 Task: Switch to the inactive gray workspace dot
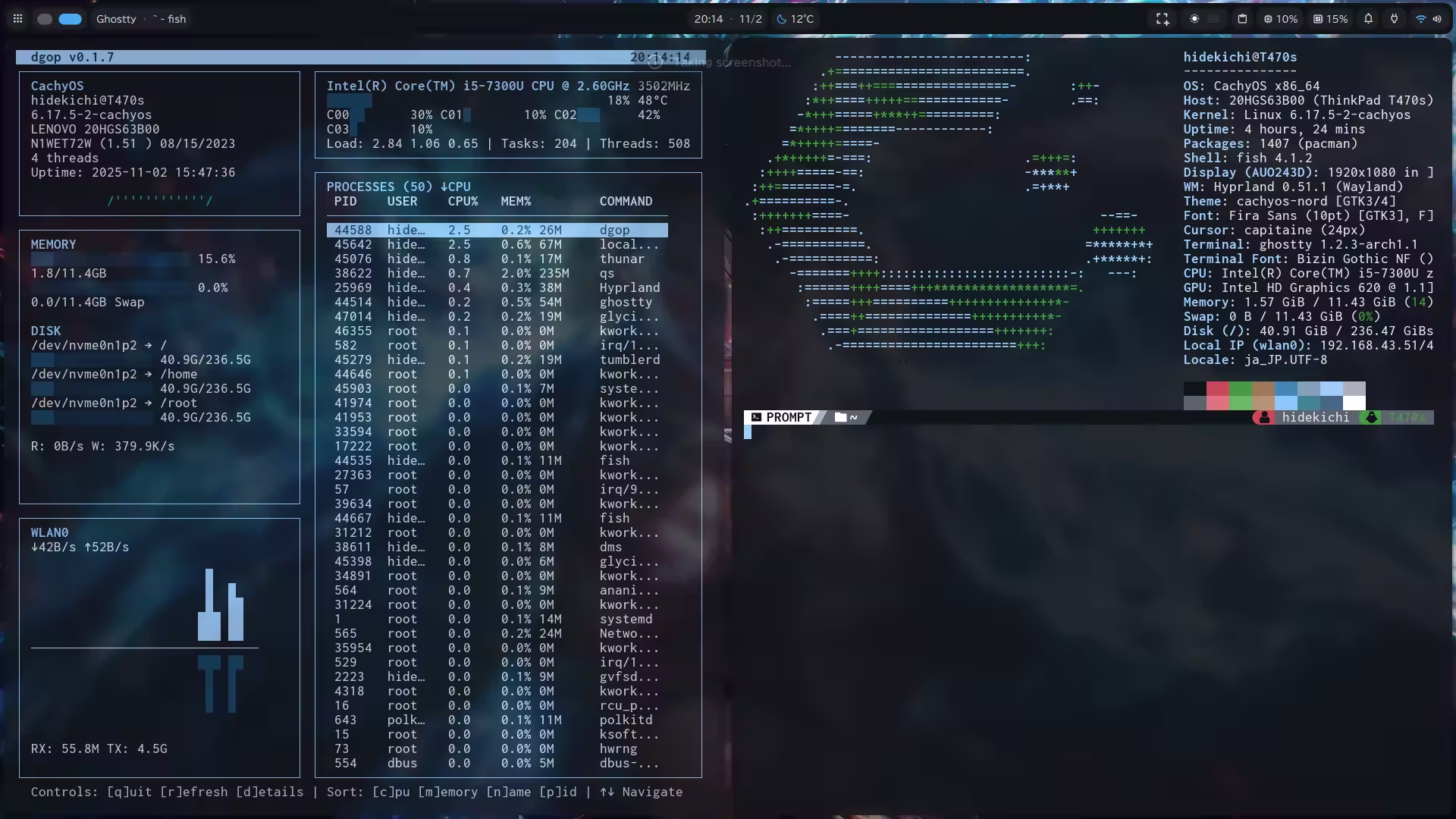click(x=45, y=19)
